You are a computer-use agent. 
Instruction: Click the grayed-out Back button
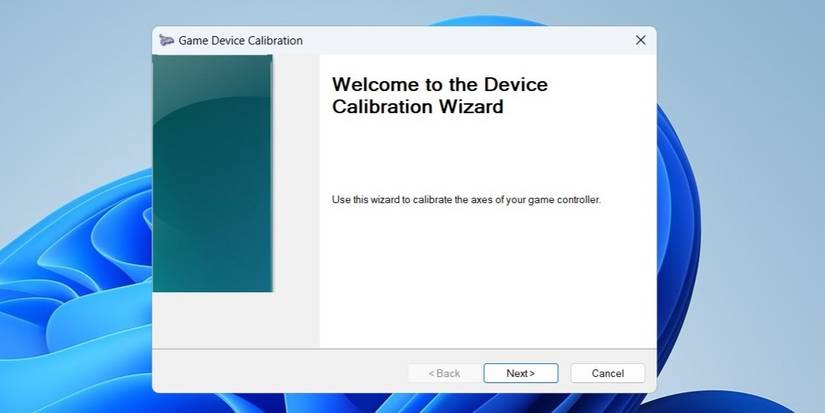[x=444, y=373]
